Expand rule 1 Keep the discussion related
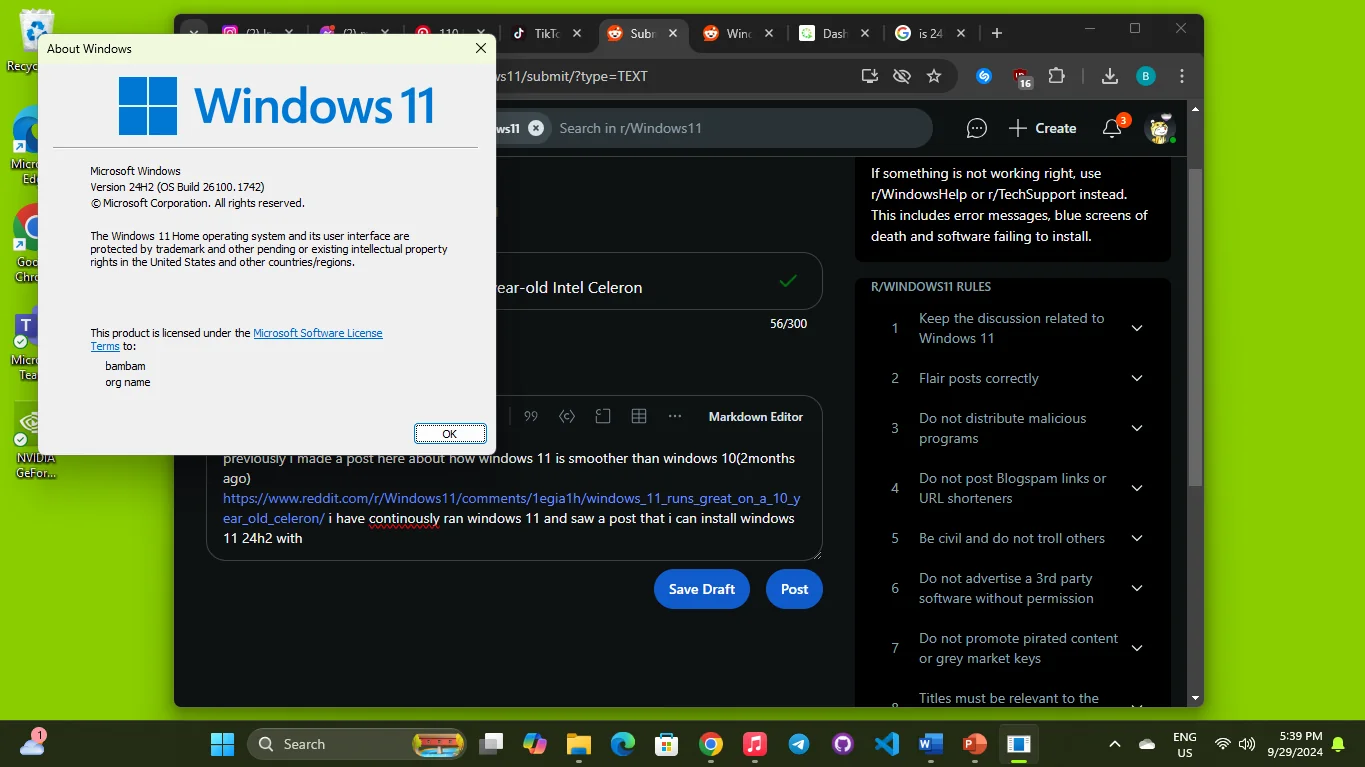Screen dimensions: 1365x767 [1136, 328]
